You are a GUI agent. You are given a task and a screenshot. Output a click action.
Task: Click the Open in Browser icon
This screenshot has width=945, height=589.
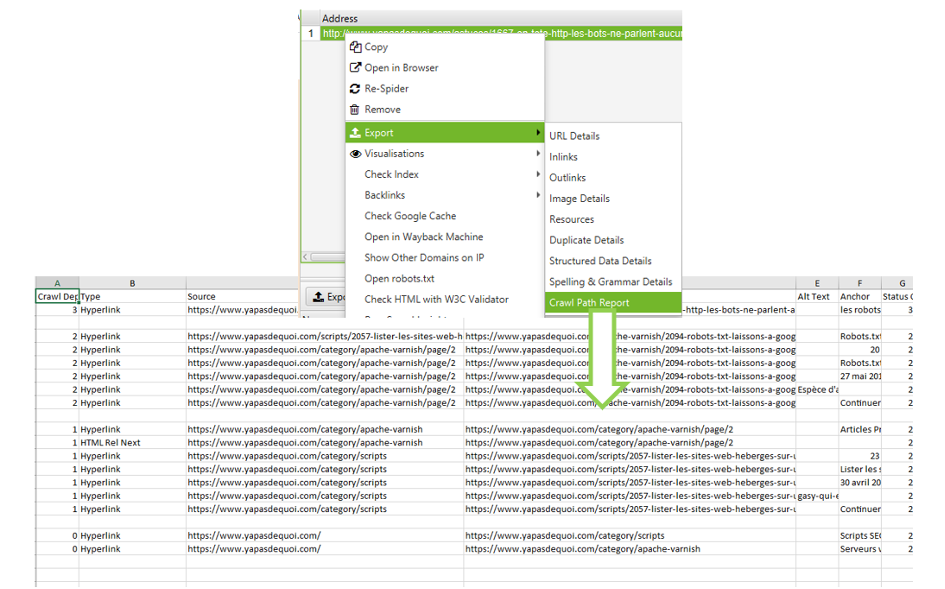(355, 68)
